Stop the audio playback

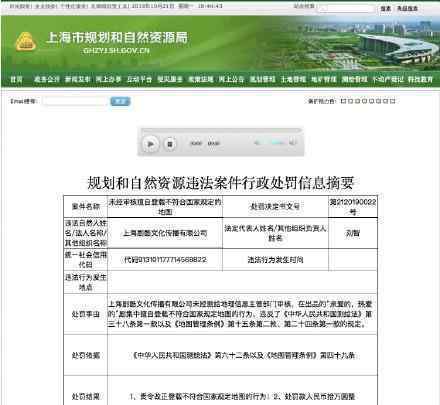(x=170, y=144)
